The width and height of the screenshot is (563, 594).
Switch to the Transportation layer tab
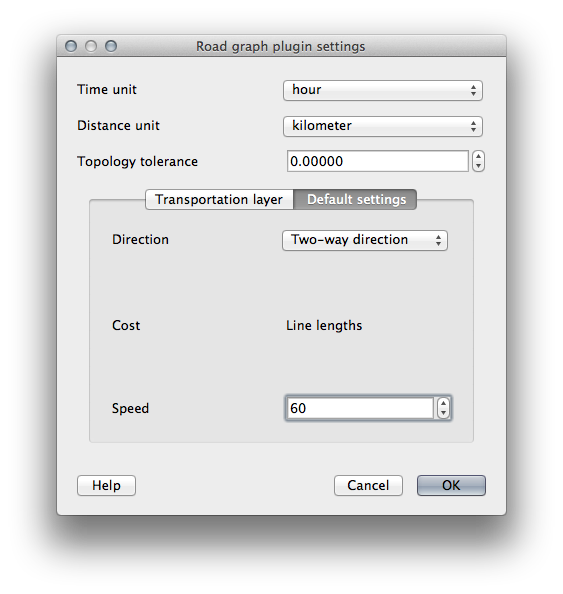[219, 199]
